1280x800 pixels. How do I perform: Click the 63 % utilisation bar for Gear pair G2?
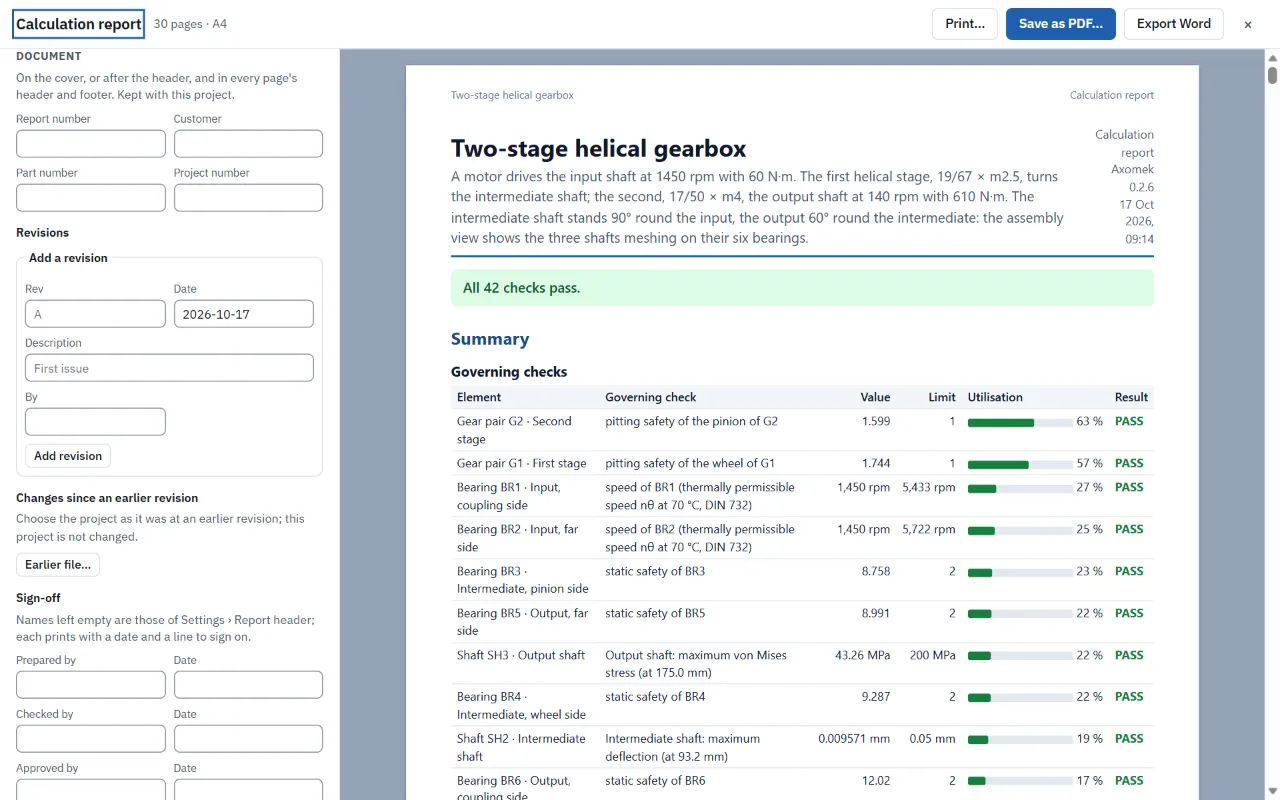[x=1021, y=422]
